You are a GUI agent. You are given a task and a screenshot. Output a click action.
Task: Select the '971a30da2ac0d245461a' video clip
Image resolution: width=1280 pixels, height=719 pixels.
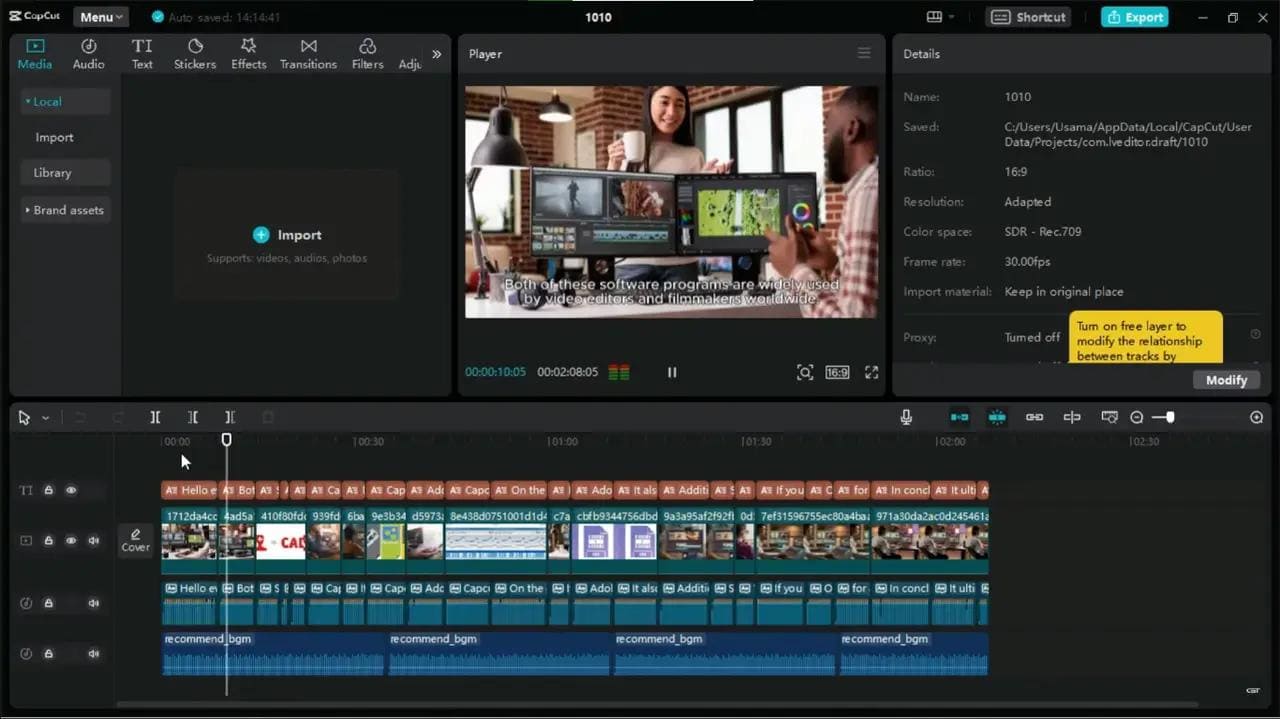point(931,540)
